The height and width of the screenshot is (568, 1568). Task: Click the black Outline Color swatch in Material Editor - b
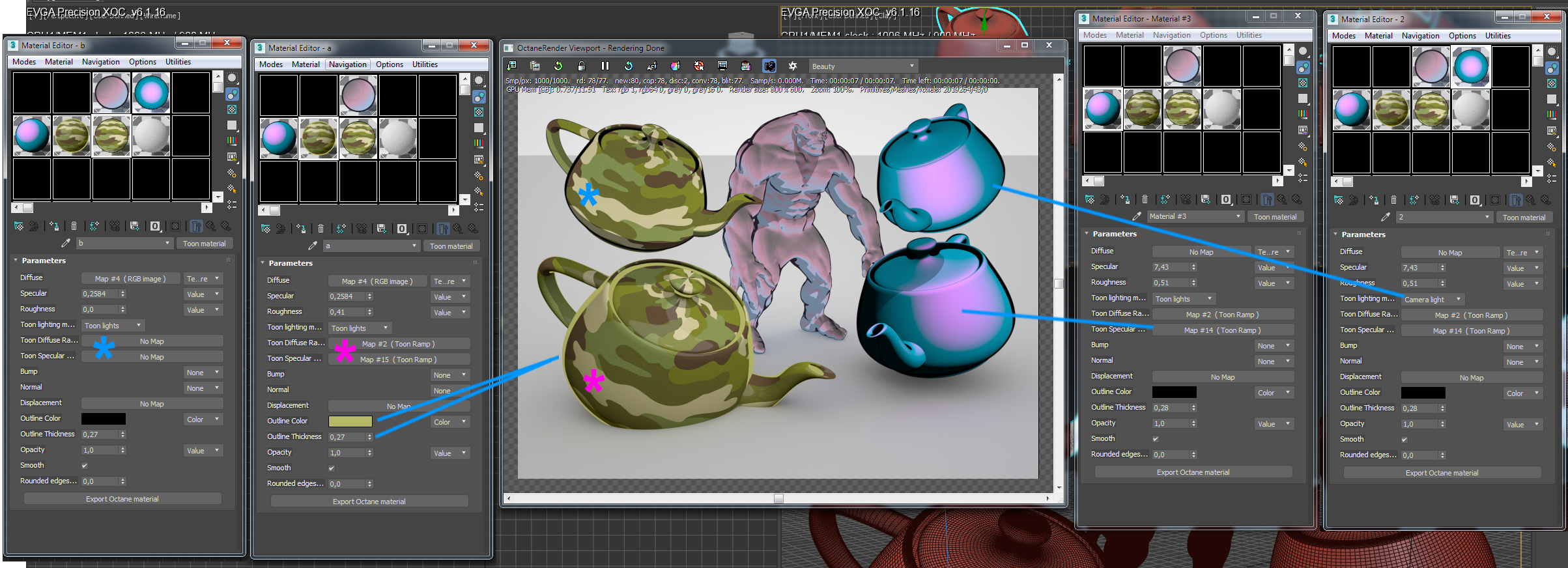click(104, 419)
